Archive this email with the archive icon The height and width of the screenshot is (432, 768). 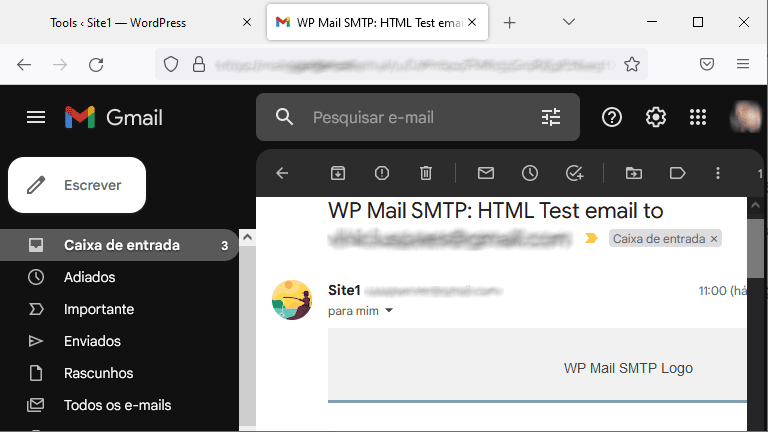(x=338, y=173)
